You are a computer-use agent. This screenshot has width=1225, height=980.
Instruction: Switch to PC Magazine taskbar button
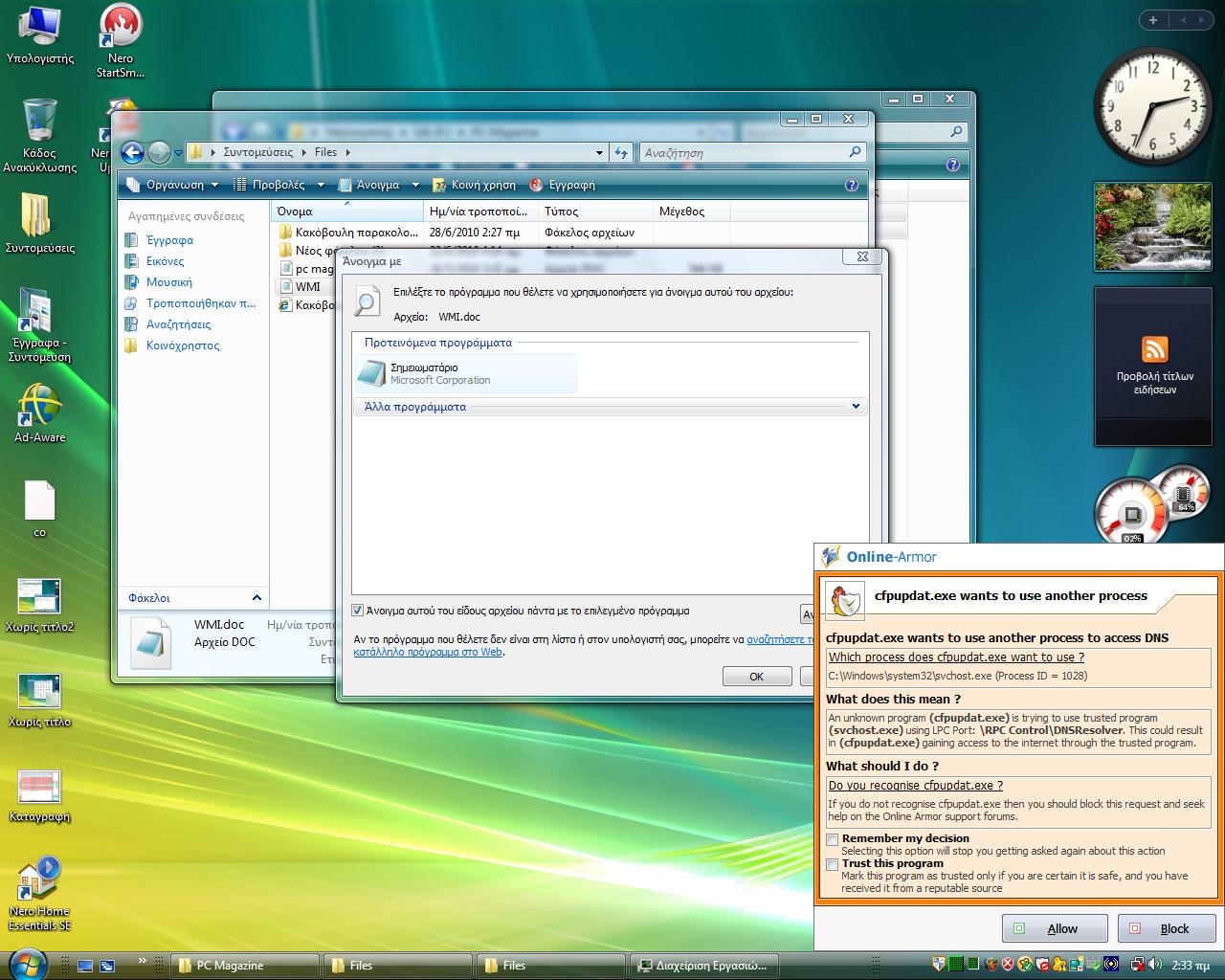pyautogui.click(x=245, y=966)
